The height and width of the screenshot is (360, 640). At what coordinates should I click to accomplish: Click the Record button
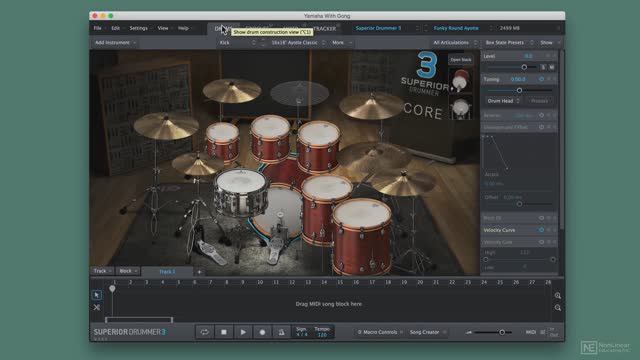[x=262, y=332]
